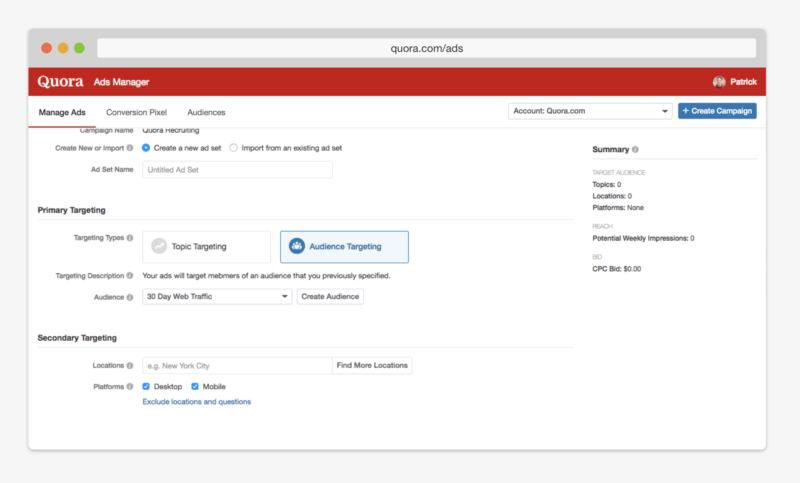Click the Primary Targeting heading
800x483 pixels.
click(71, 210)
